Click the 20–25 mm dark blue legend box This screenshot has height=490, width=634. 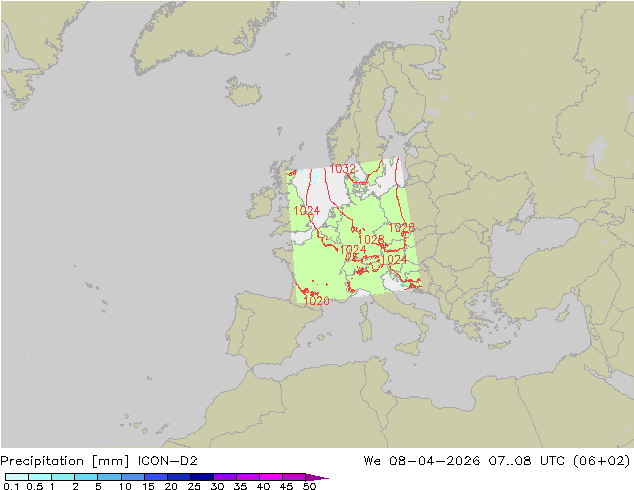pos(179,477)
